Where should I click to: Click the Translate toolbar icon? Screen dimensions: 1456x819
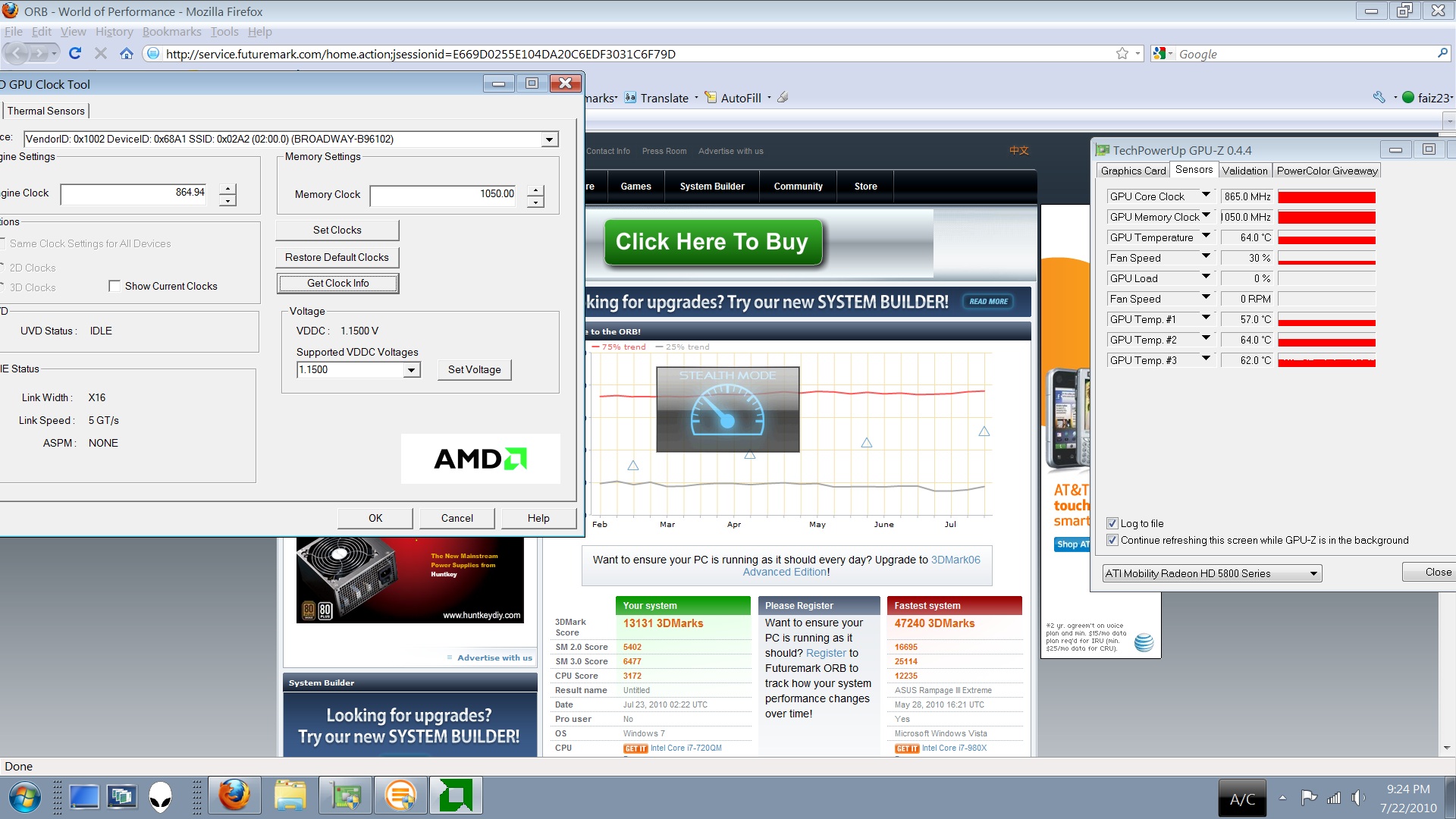[x=630, y=98]
